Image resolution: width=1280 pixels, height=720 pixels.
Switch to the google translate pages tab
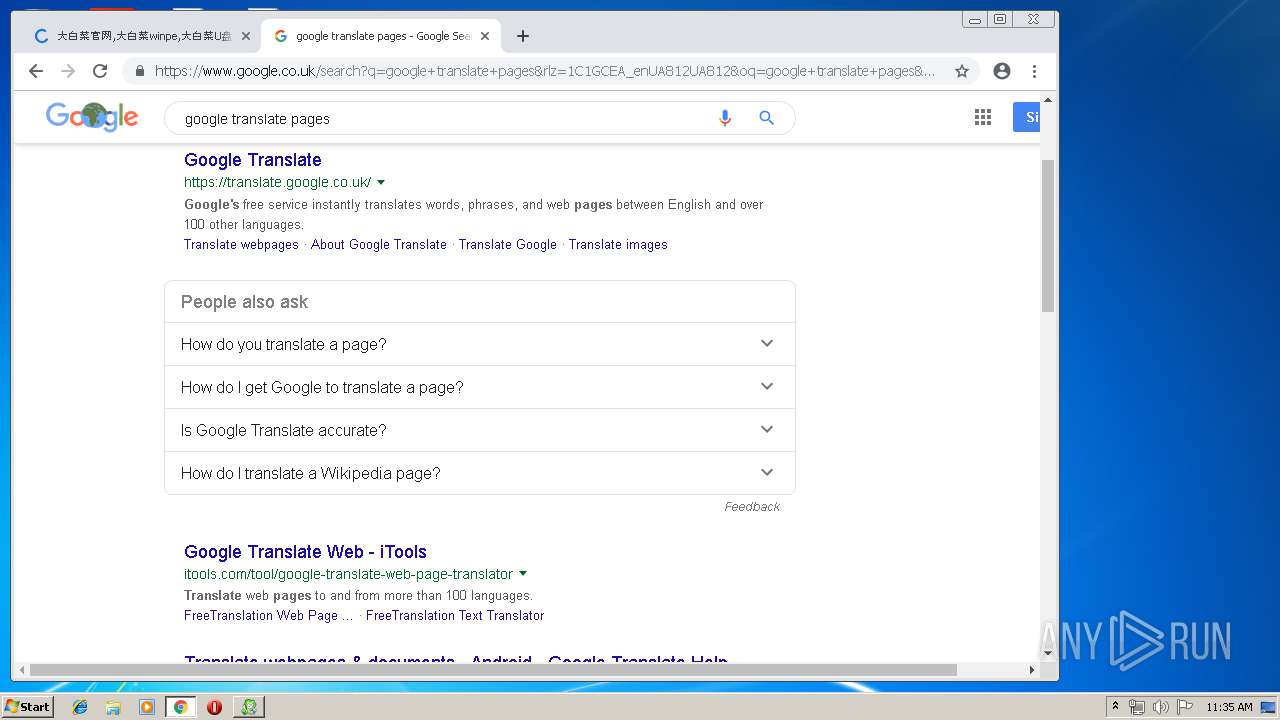point(381,36)
